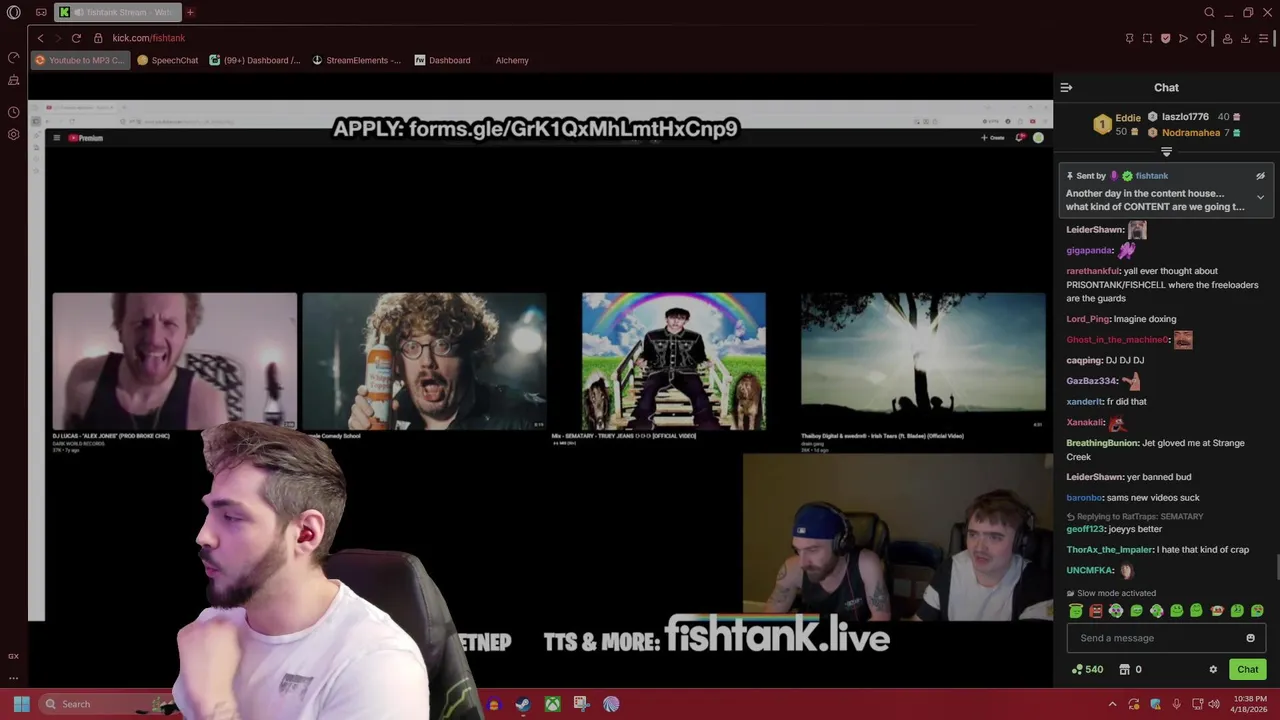Open the Dashboard bookmark
Screen dimensions: 1280x720
(442, 60)
